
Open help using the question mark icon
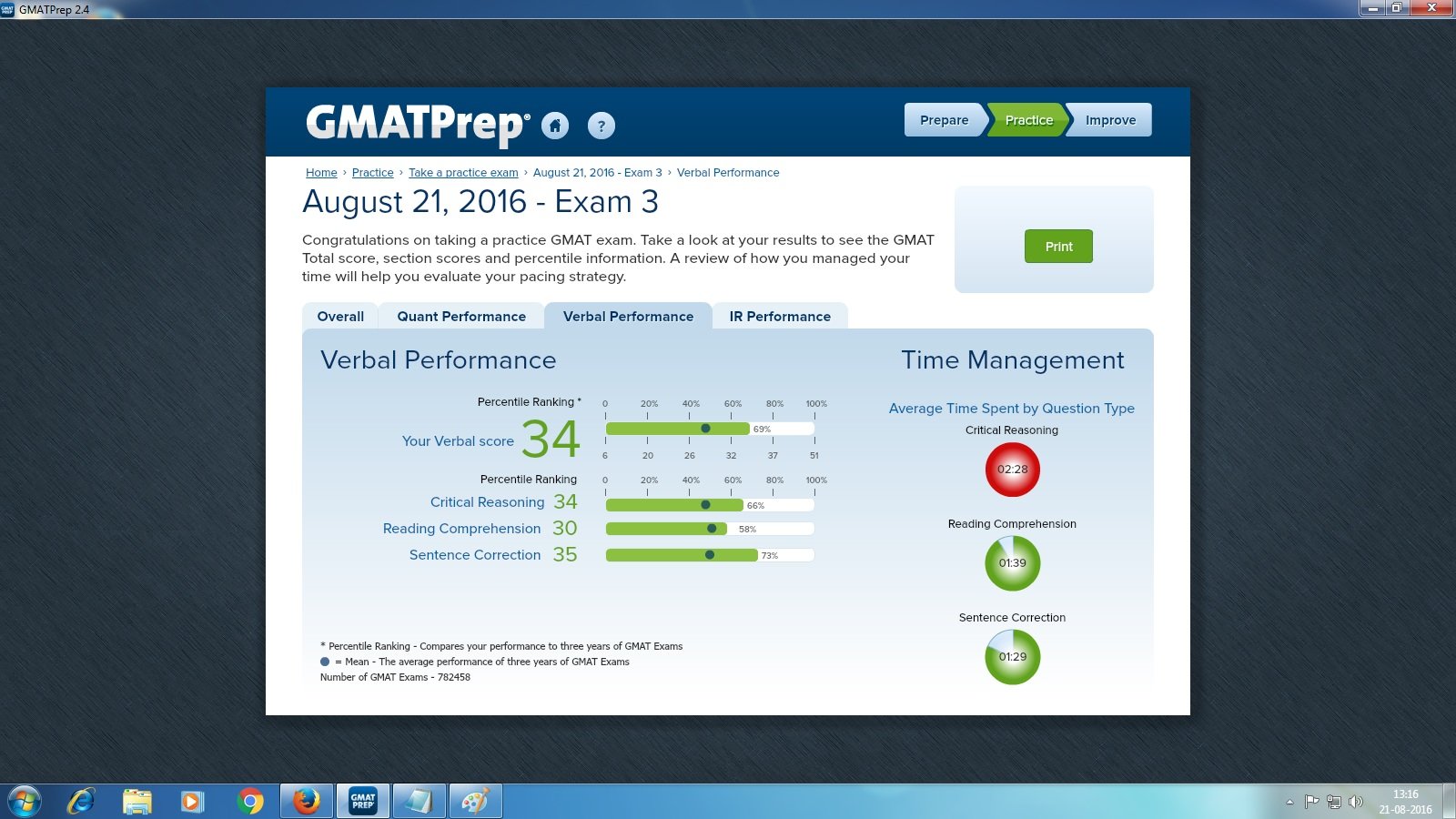601,126
